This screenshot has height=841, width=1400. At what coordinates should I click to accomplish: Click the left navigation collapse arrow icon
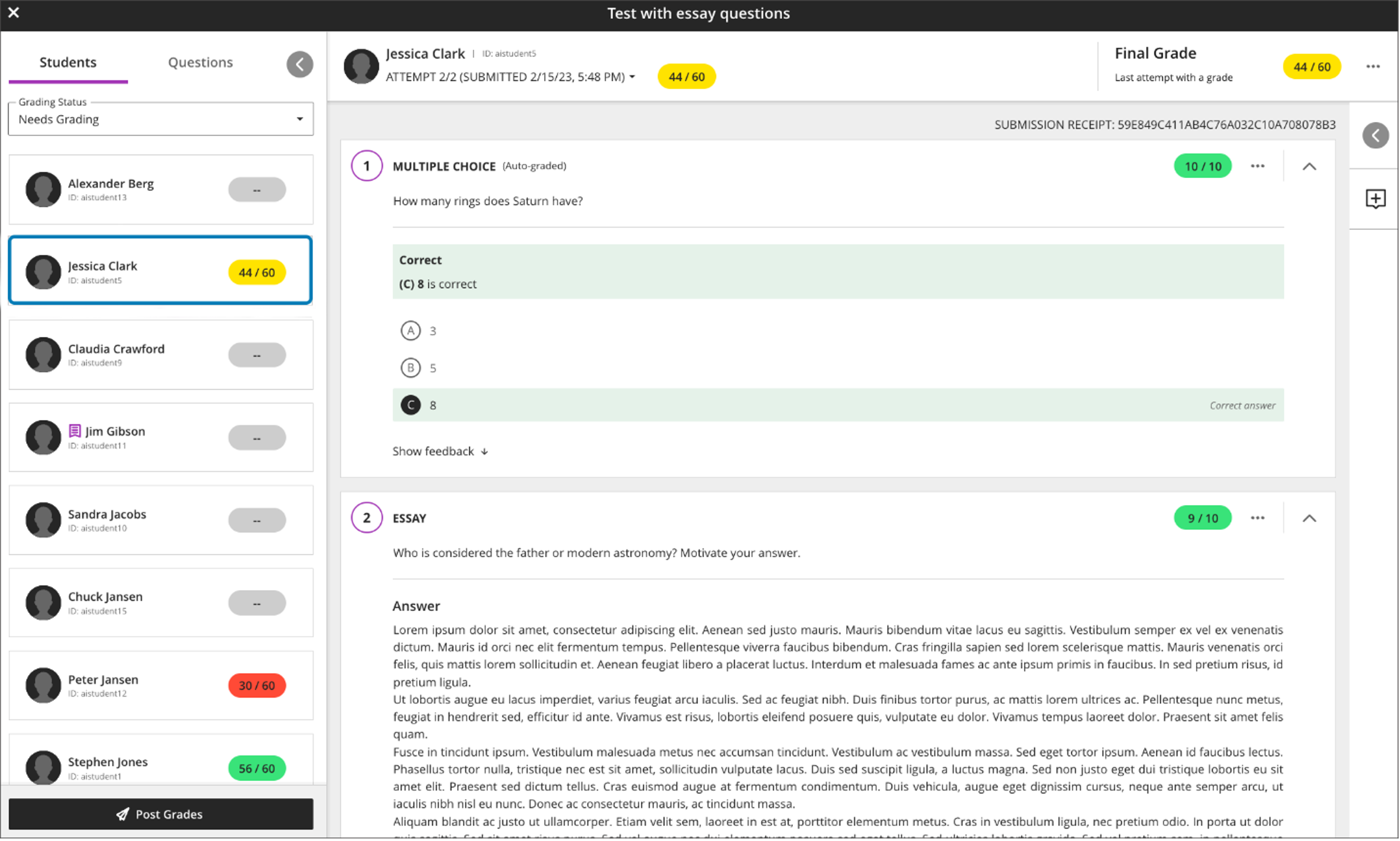[300, 64]
